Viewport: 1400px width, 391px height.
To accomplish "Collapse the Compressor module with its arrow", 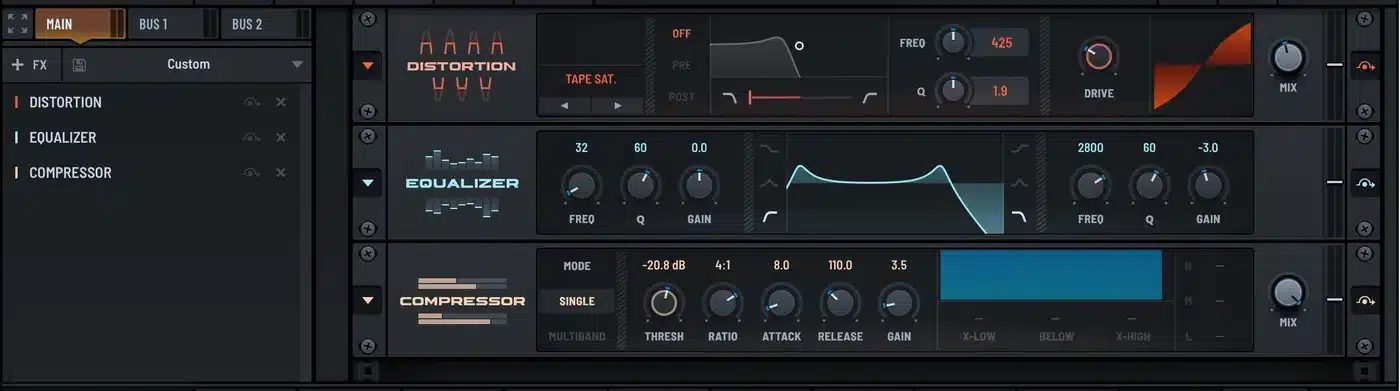I will pyautogui.click(x=368, y=300).
